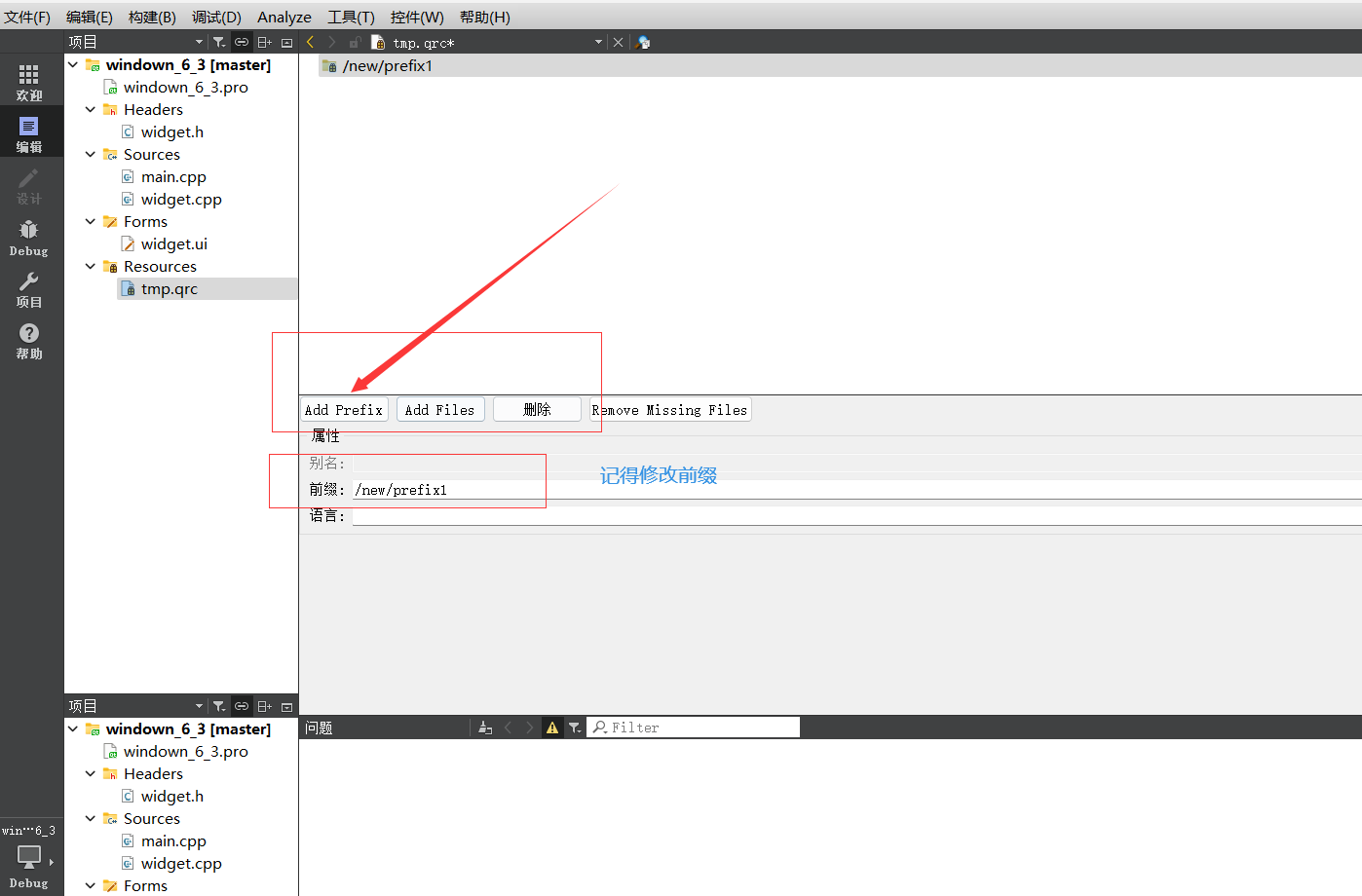
Task: Toggle the file lock icon beside tmp.qrc*
Action: pyautogui.click(x=355, y=41)
